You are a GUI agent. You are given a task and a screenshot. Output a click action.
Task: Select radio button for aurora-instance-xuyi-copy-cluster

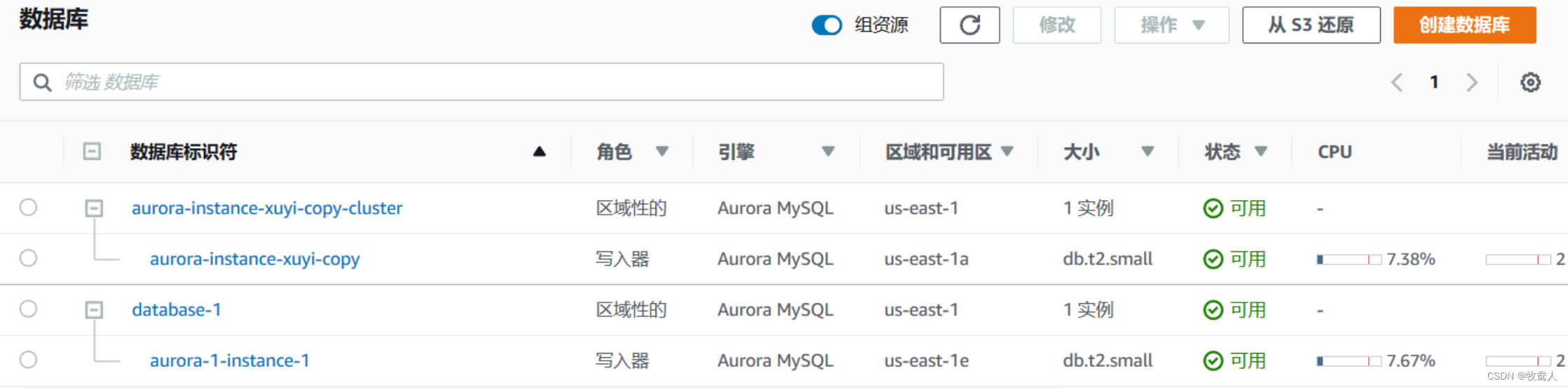coord(28,208)
